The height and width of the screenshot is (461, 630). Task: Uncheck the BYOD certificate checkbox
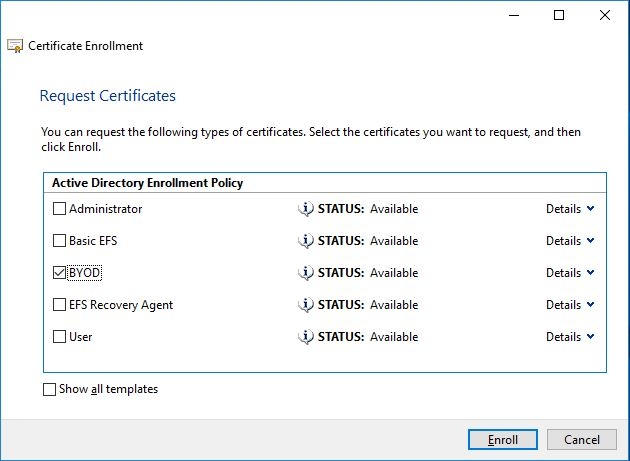pyautogui.click(x=59, y=273)
